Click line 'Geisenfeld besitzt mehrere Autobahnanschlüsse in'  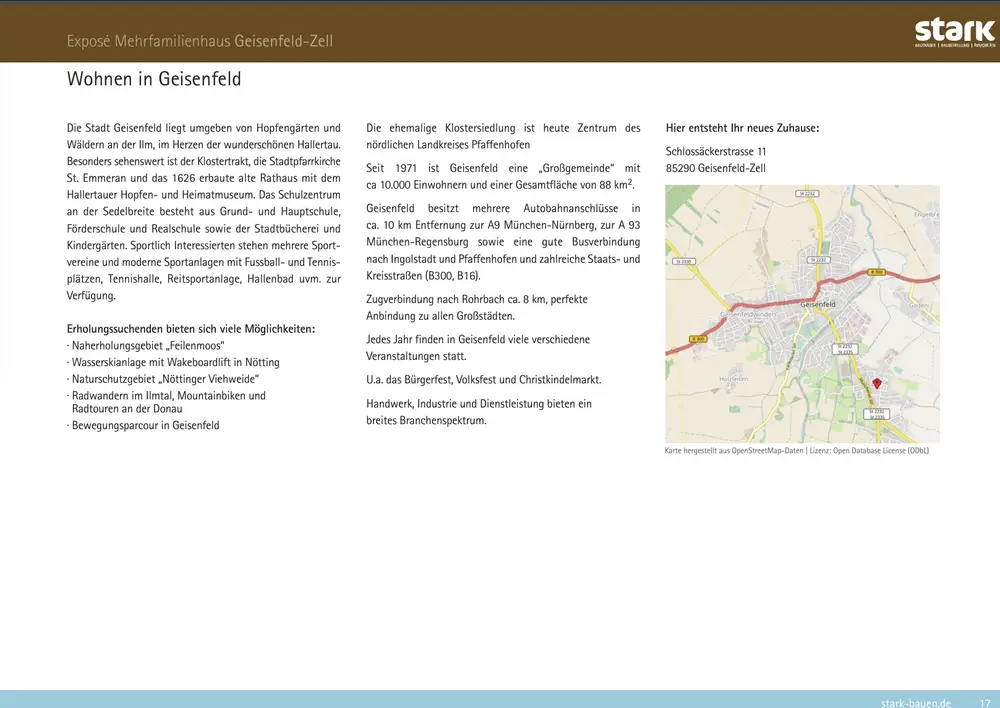[503, 208]
